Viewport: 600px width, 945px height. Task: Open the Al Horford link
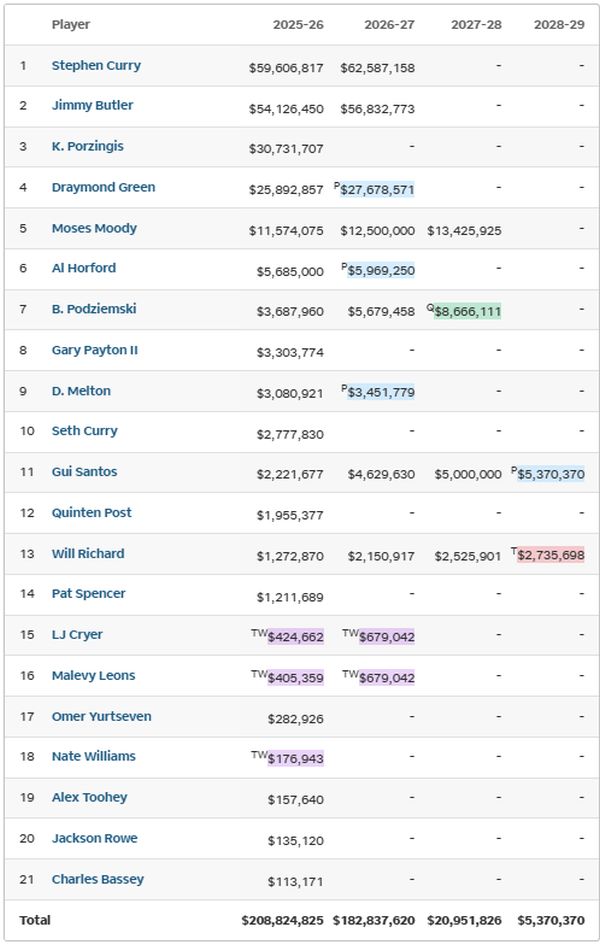click(84, 268)
